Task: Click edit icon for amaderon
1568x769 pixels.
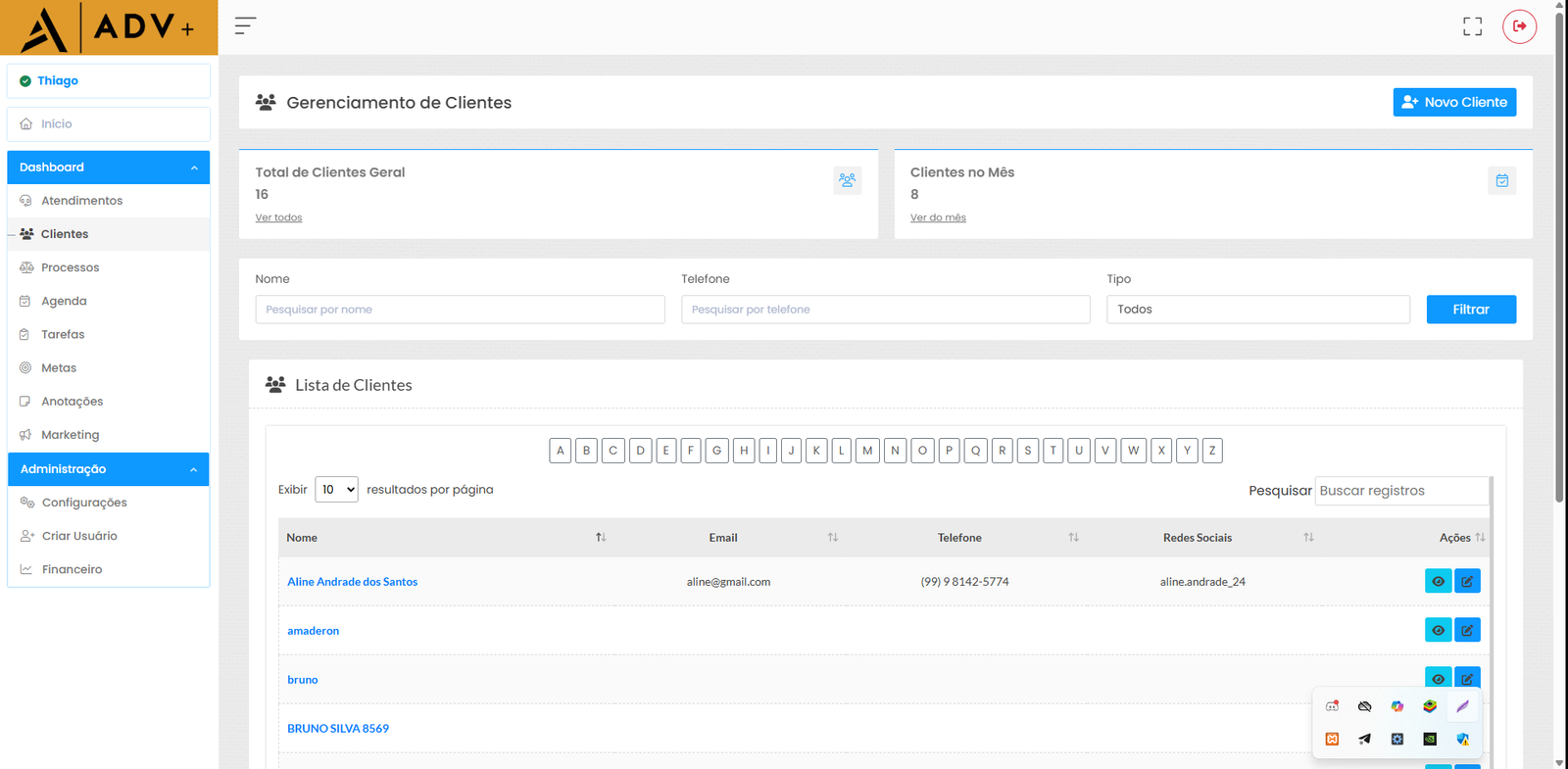Action: pos(1467,630)
